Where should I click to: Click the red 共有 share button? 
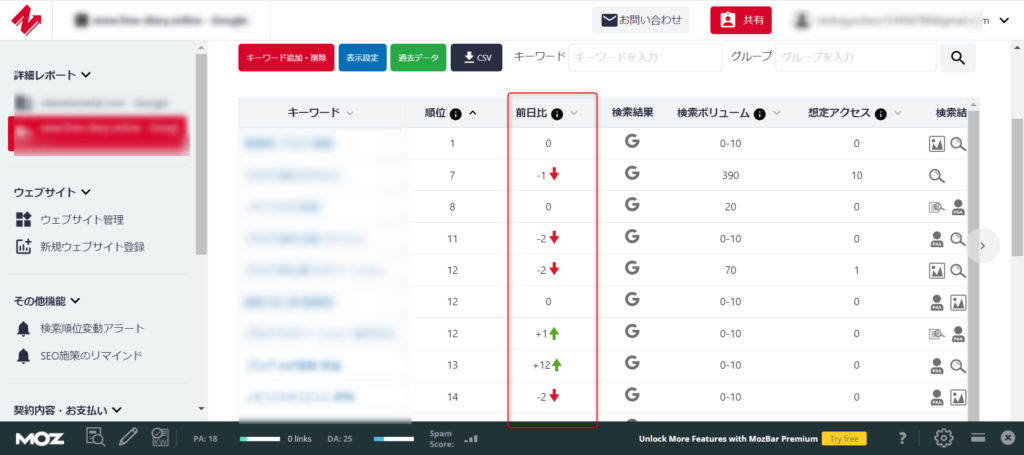pos(741,20)
